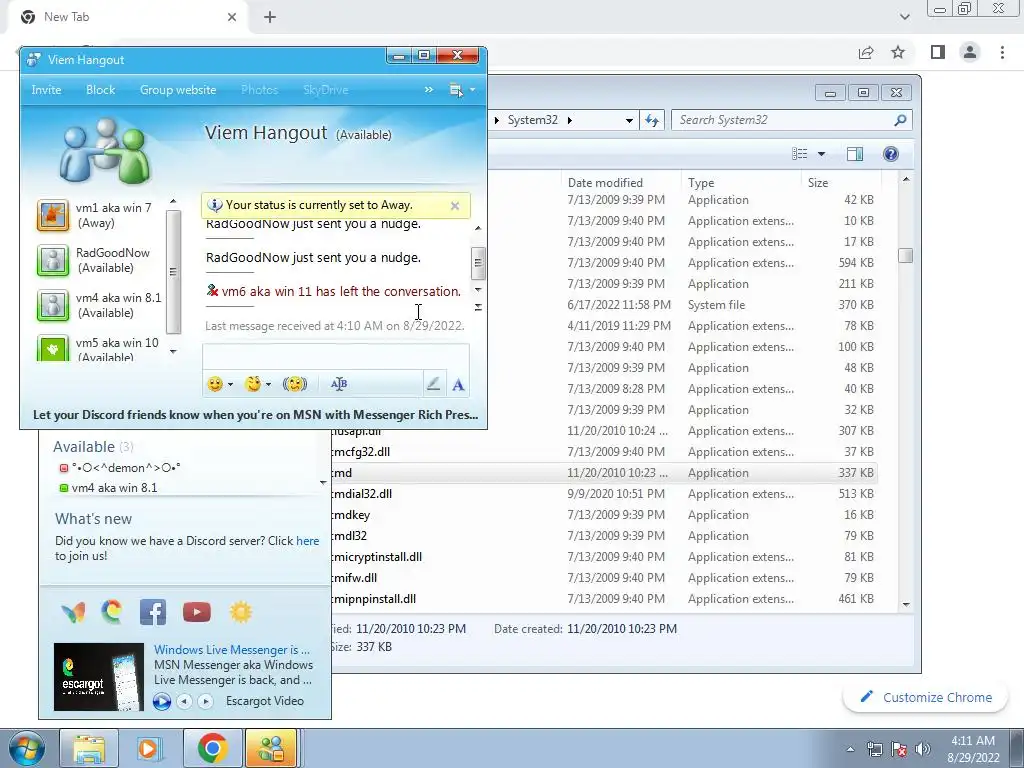1024x768 pixels.
Task: Open Chrome three-dot menu
Action: point(1002,52)
